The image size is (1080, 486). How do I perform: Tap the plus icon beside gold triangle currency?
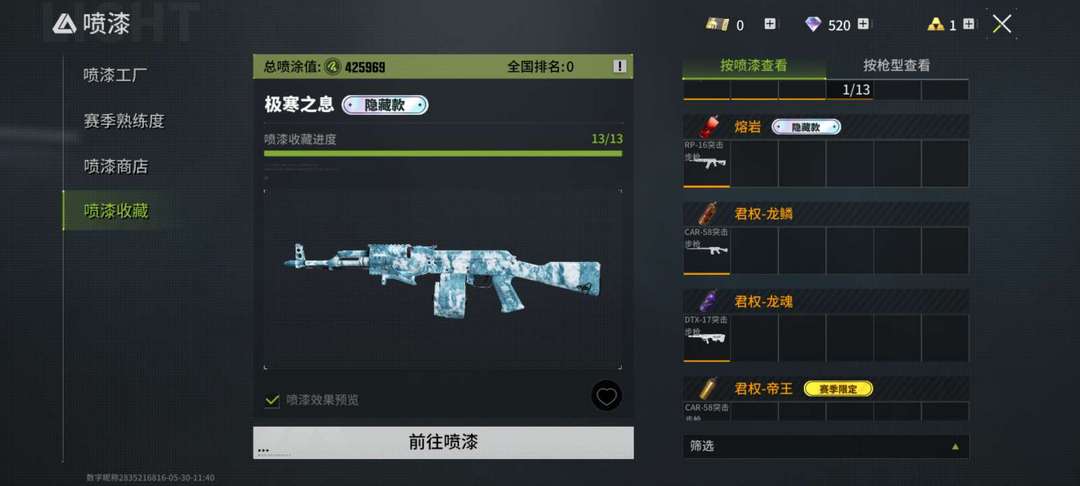click(968, 24)
